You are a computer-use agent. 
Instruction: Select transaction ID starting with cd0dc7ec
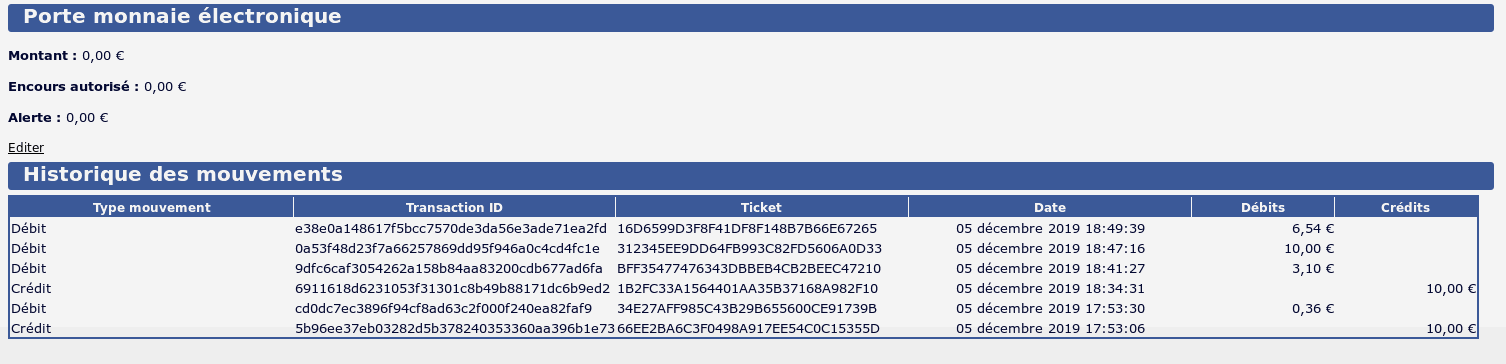tap(444, 308)
